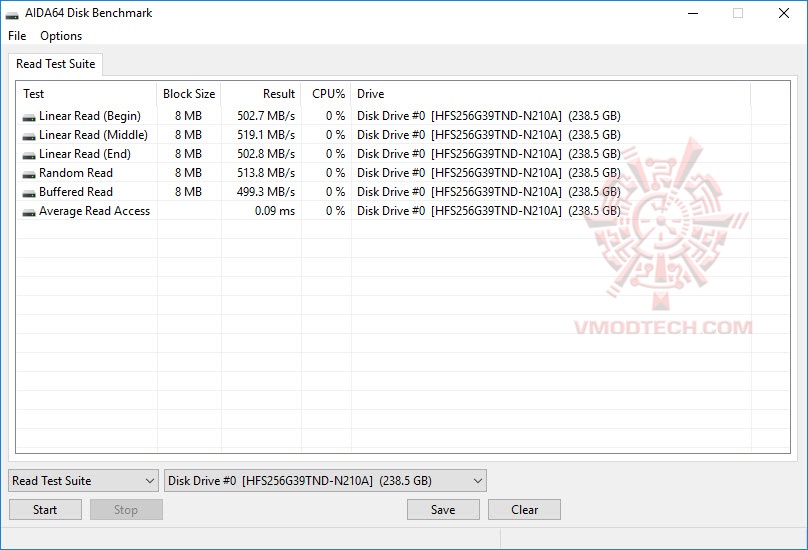This screenshot has width=808, height=550.
Task: Click the Save button
Action: pyautogui.click(x=443, y=510)
